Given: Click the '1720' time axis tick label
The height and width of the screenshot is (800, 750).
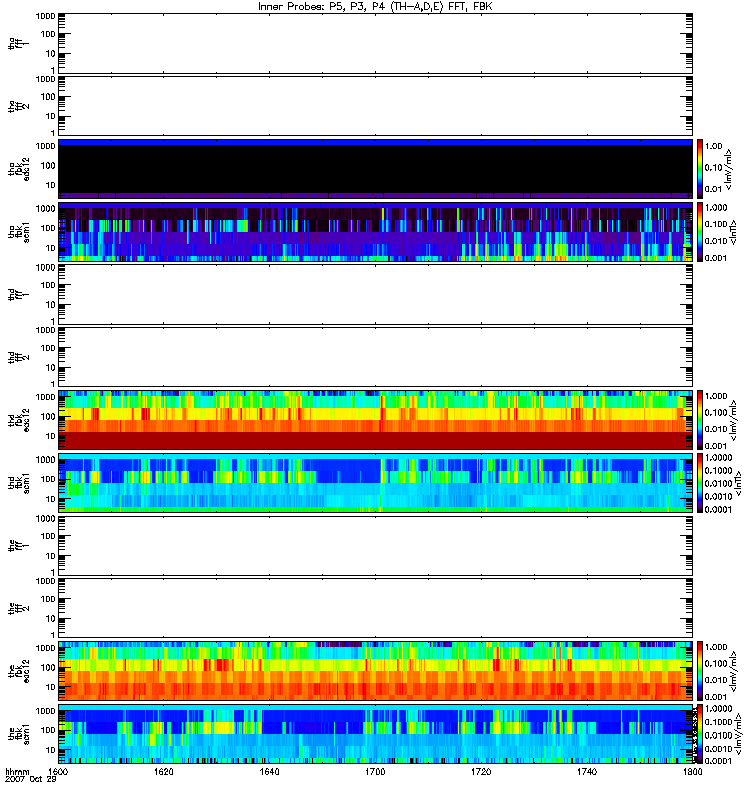Looking at the screenshot, I should (481, 771).
